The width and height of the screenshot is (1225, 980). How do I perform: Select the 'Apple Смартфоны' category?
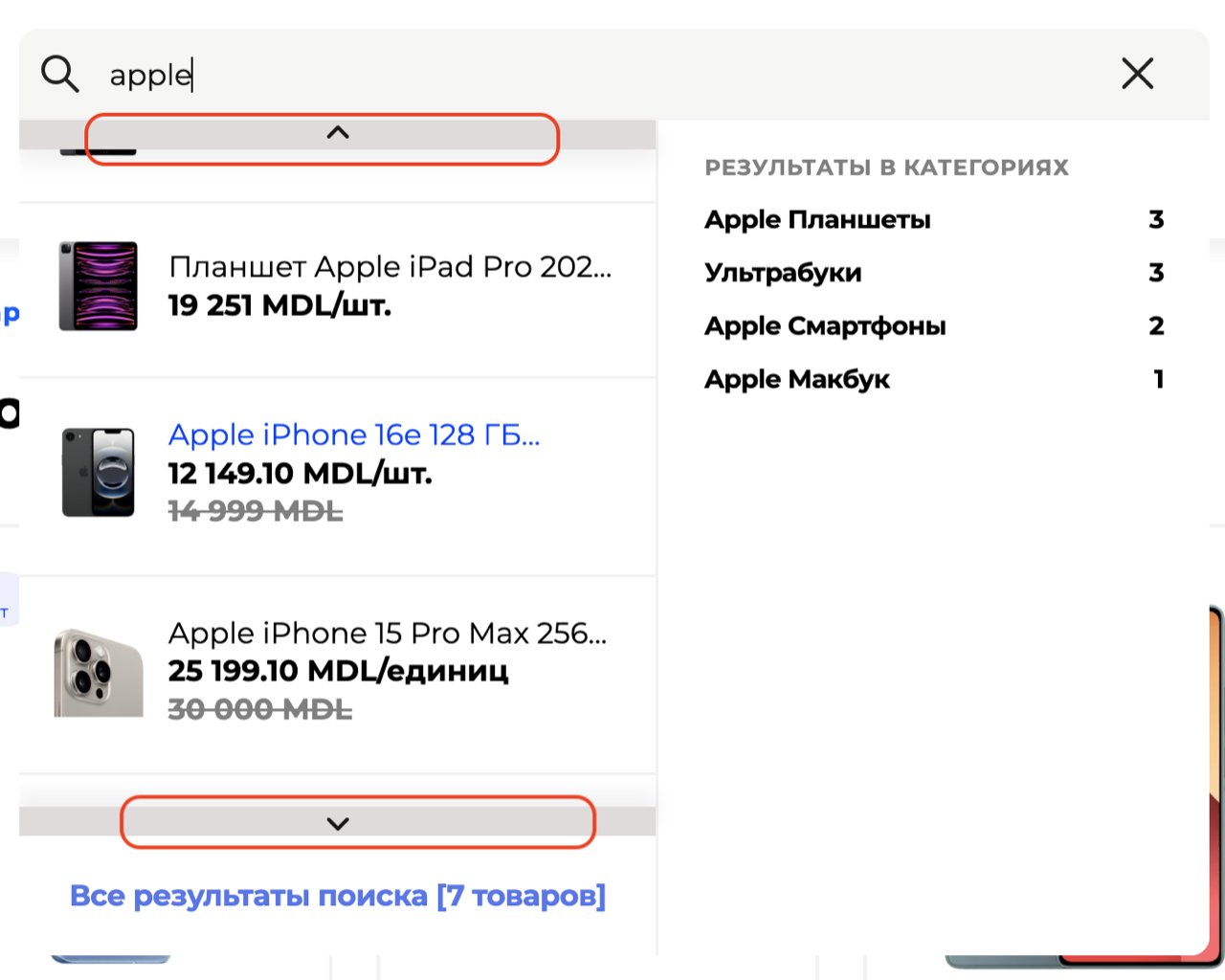click(825, 326)
